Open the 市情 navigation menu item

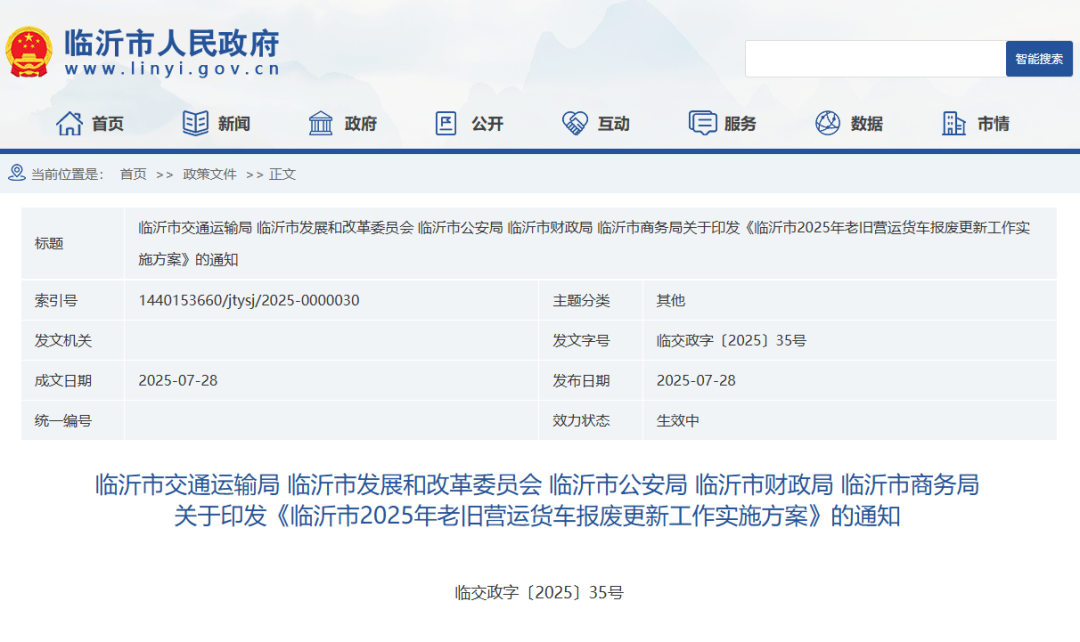[x=994, y=124]
